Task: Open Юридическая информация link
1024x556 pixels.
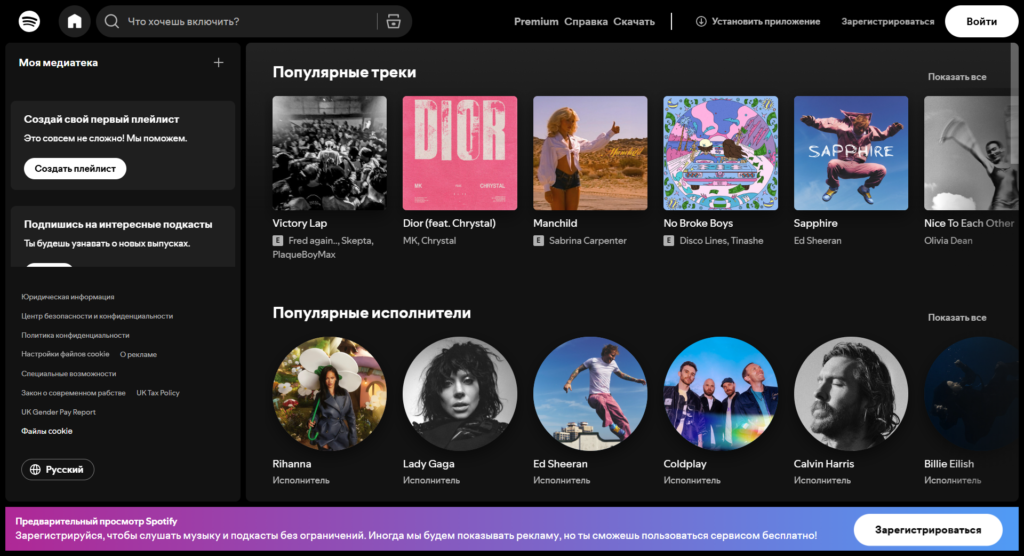Action: point(67,297)
